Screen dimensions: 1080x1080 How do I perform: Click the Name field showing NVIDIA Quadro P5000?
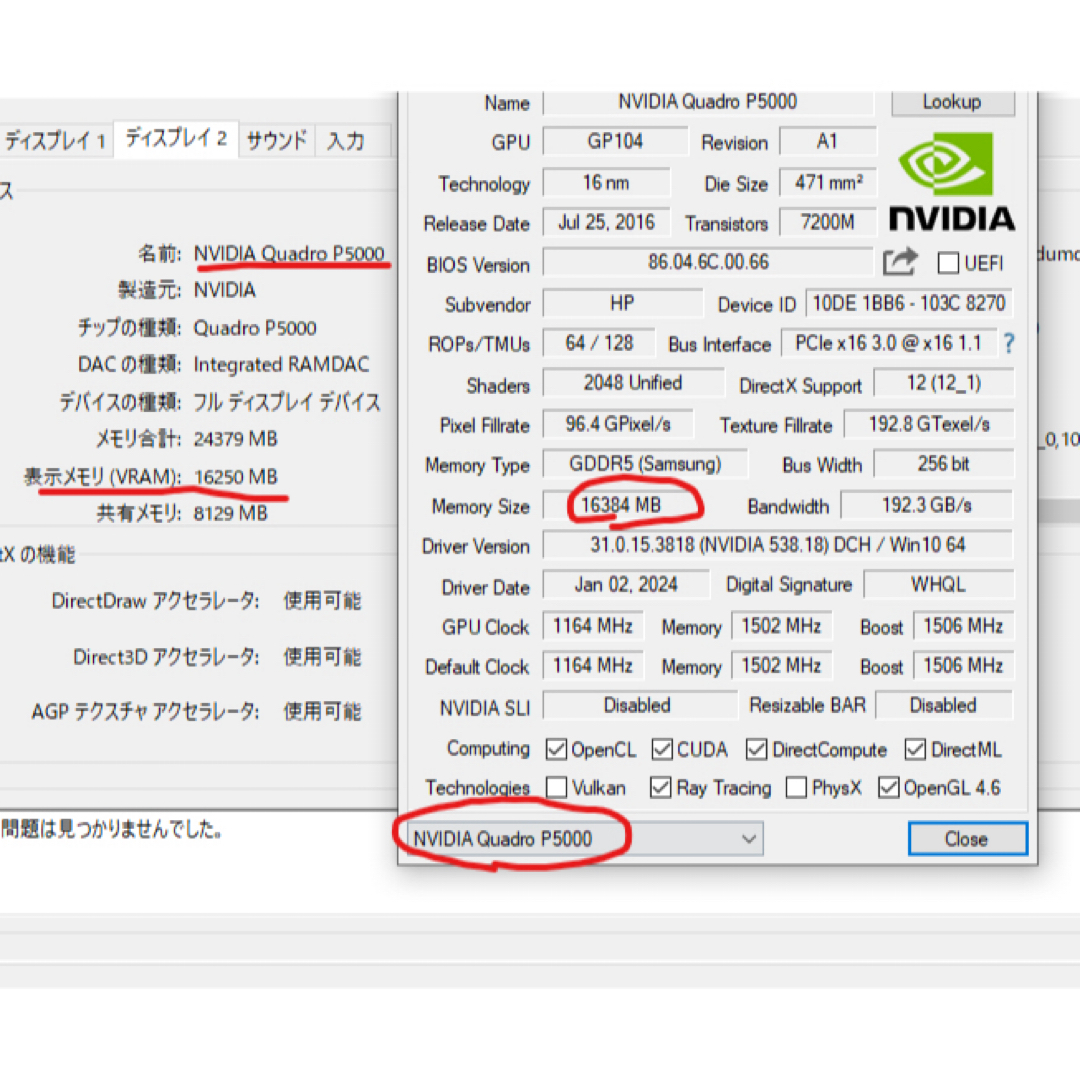pyautogui.click(x=708, y=102)
